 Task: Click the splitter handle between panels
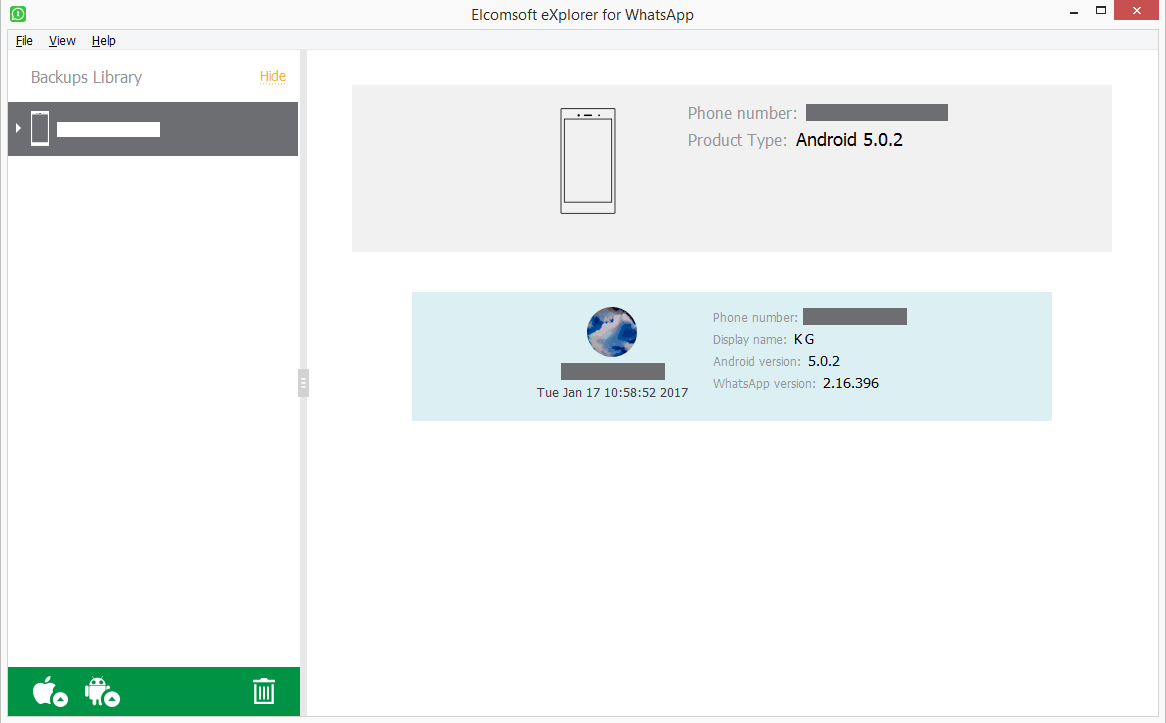303,383
